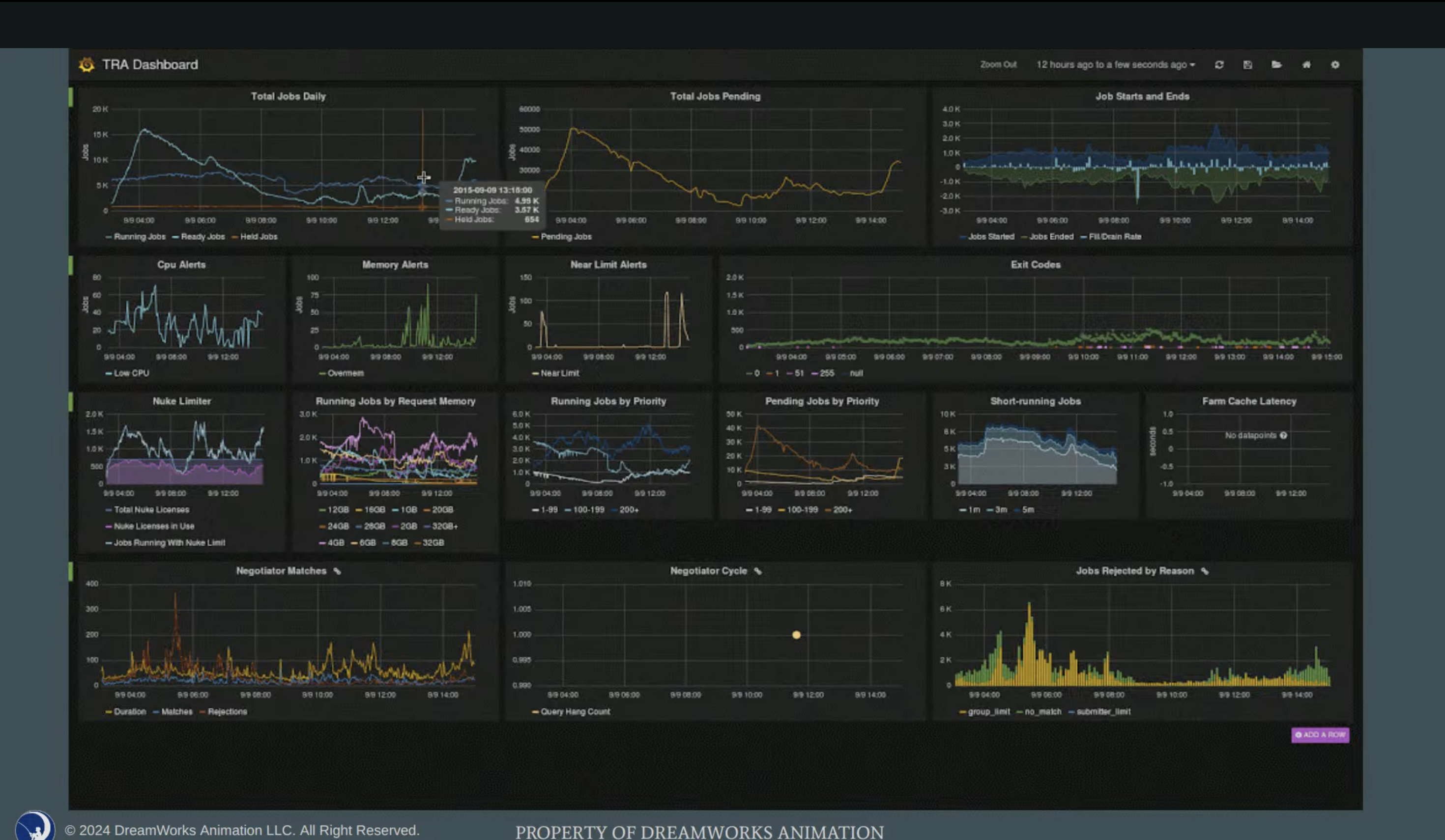Open dashboard search via the folder icon
Screen dimensions: 1445x840
(x=1276, y=65)
